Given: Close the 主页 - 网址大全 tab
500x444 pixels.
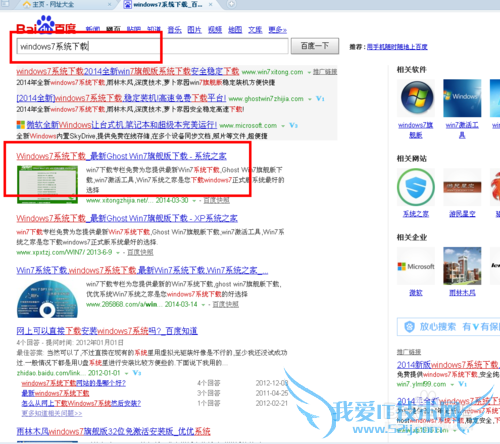Looking at the screenshot, I should tap(109, 4).
